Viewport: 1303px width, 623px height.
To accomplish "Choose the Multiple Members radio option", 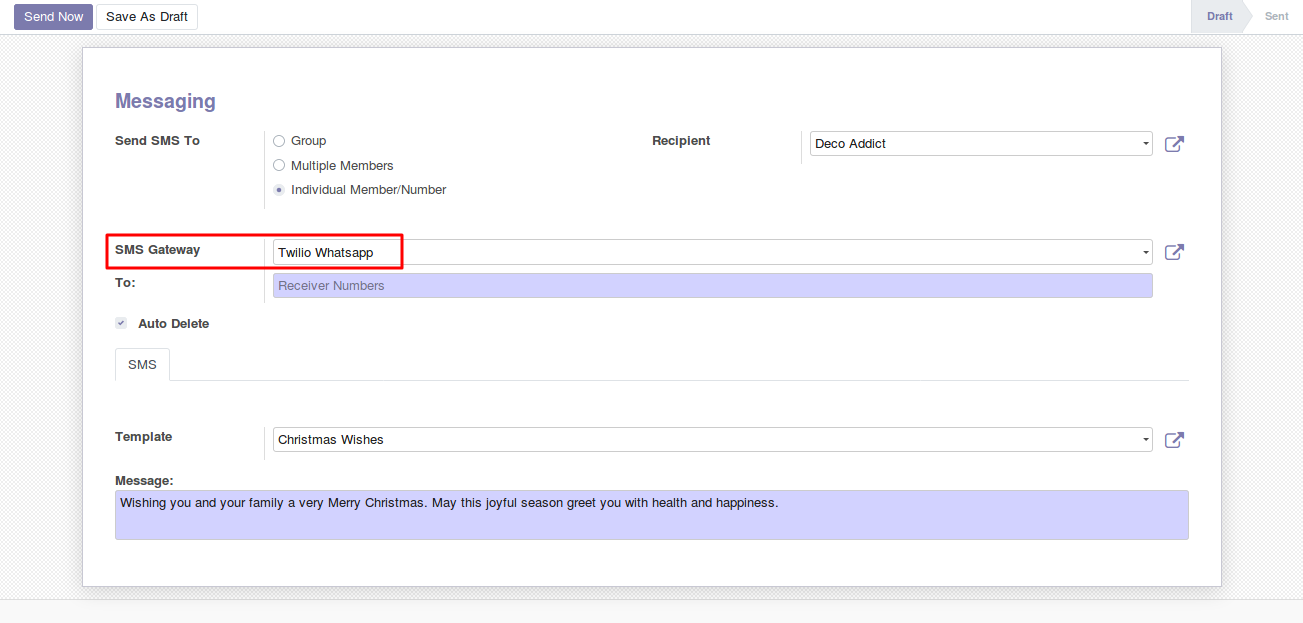I will (x=279, y=166).
